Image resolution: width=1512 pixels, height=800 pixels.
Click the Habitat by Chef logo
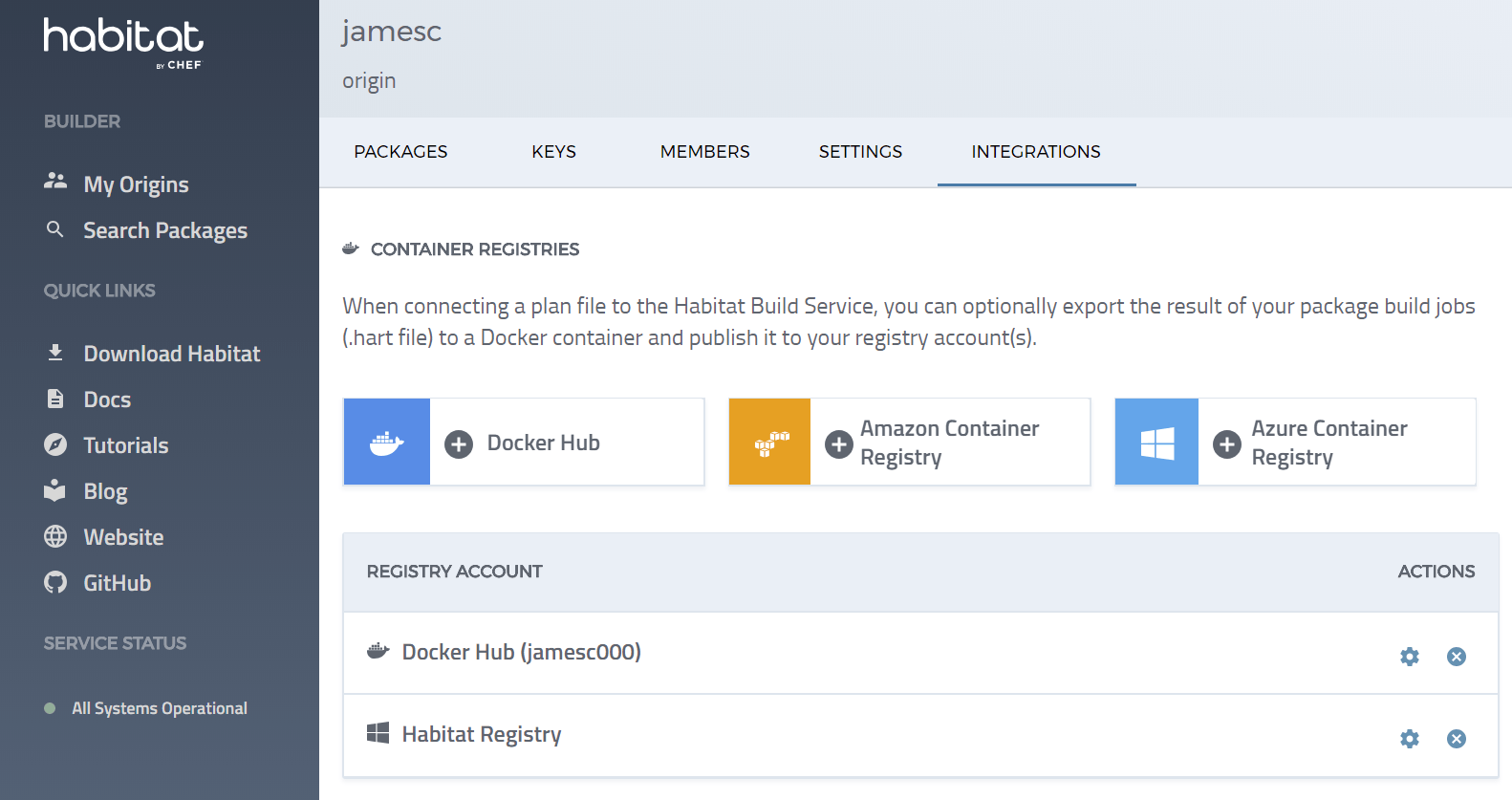point(123,43)
